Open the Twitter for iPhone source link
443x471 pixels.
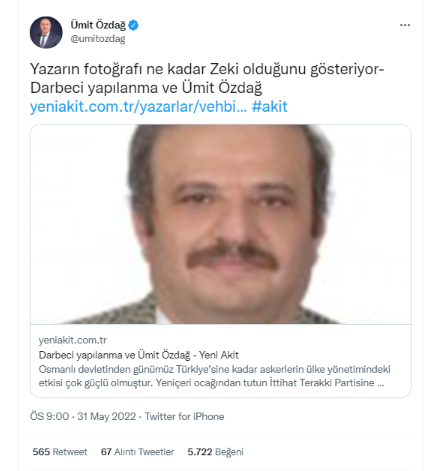(184, 416)
